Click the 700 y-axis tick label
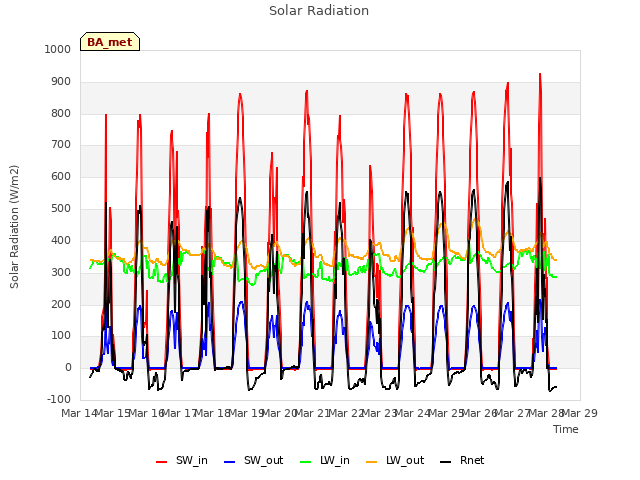 60,145
